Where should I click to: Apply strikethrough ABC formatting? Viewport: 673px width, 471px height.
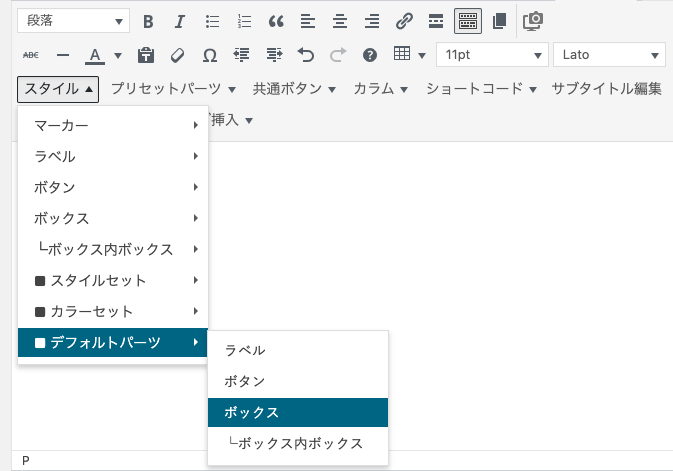click(x=31, y=55)
